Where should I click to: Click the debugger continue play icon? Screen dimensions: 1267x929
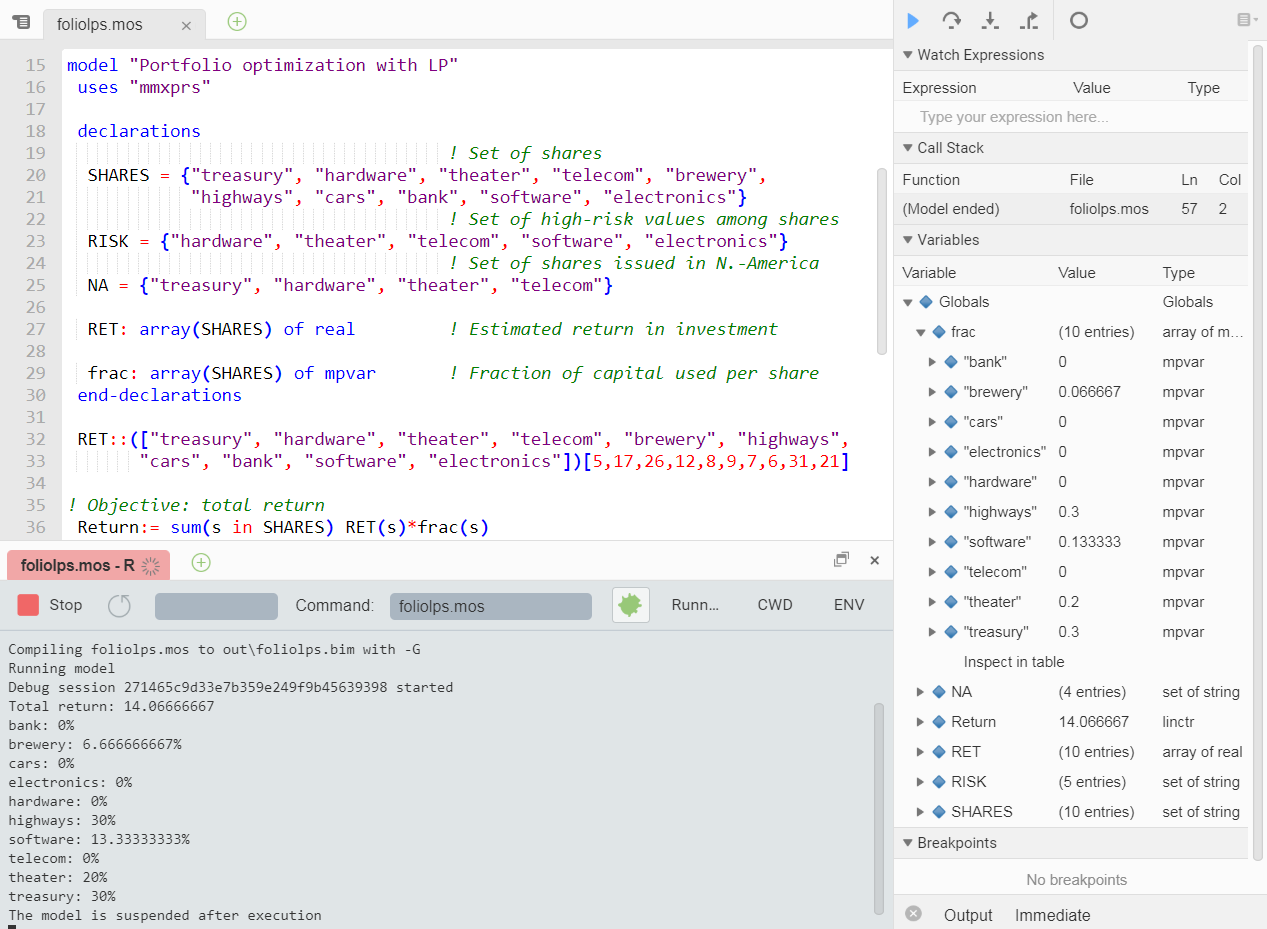(912, 20)
